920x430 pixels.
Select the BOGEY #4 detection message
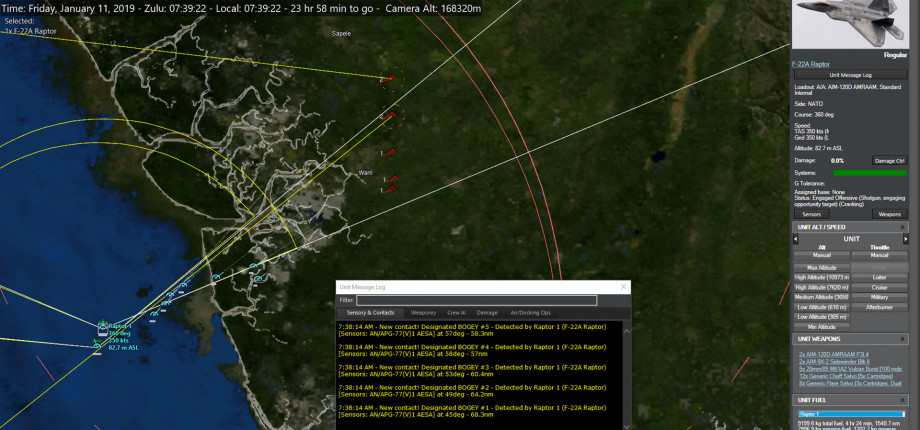tap(472, 350)
